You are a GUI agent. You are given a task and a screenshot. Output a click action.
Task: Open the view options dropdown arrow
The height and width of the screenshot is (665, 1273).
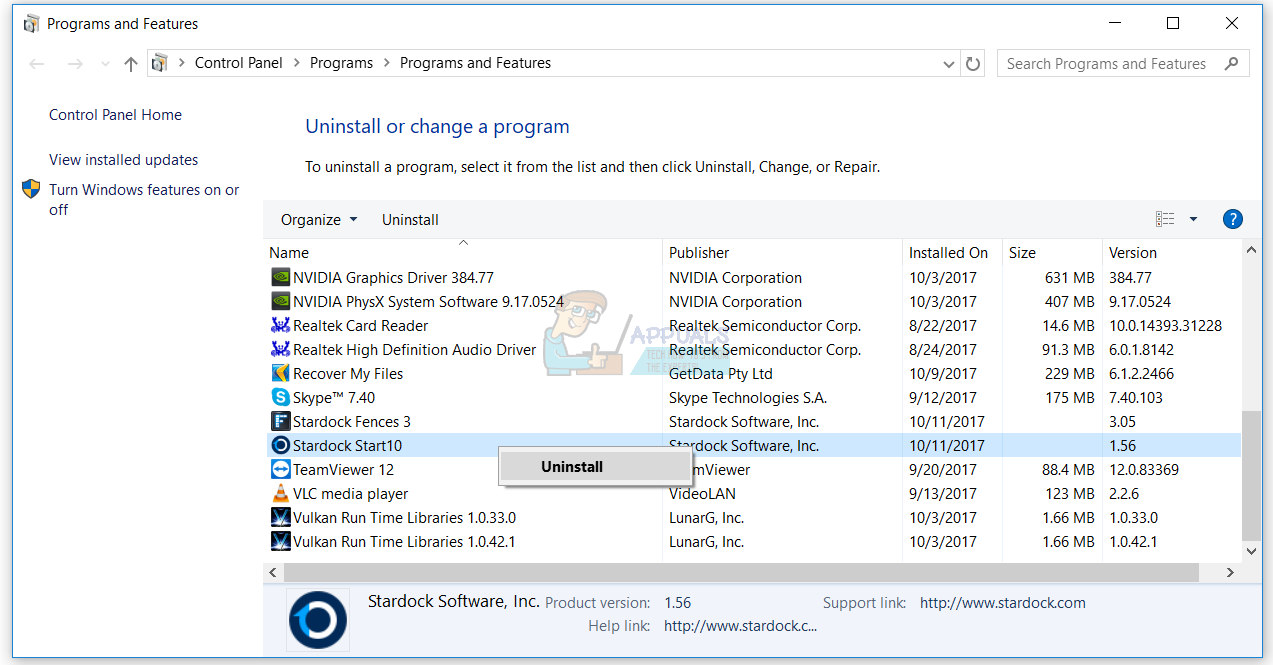pos(1193,219)
